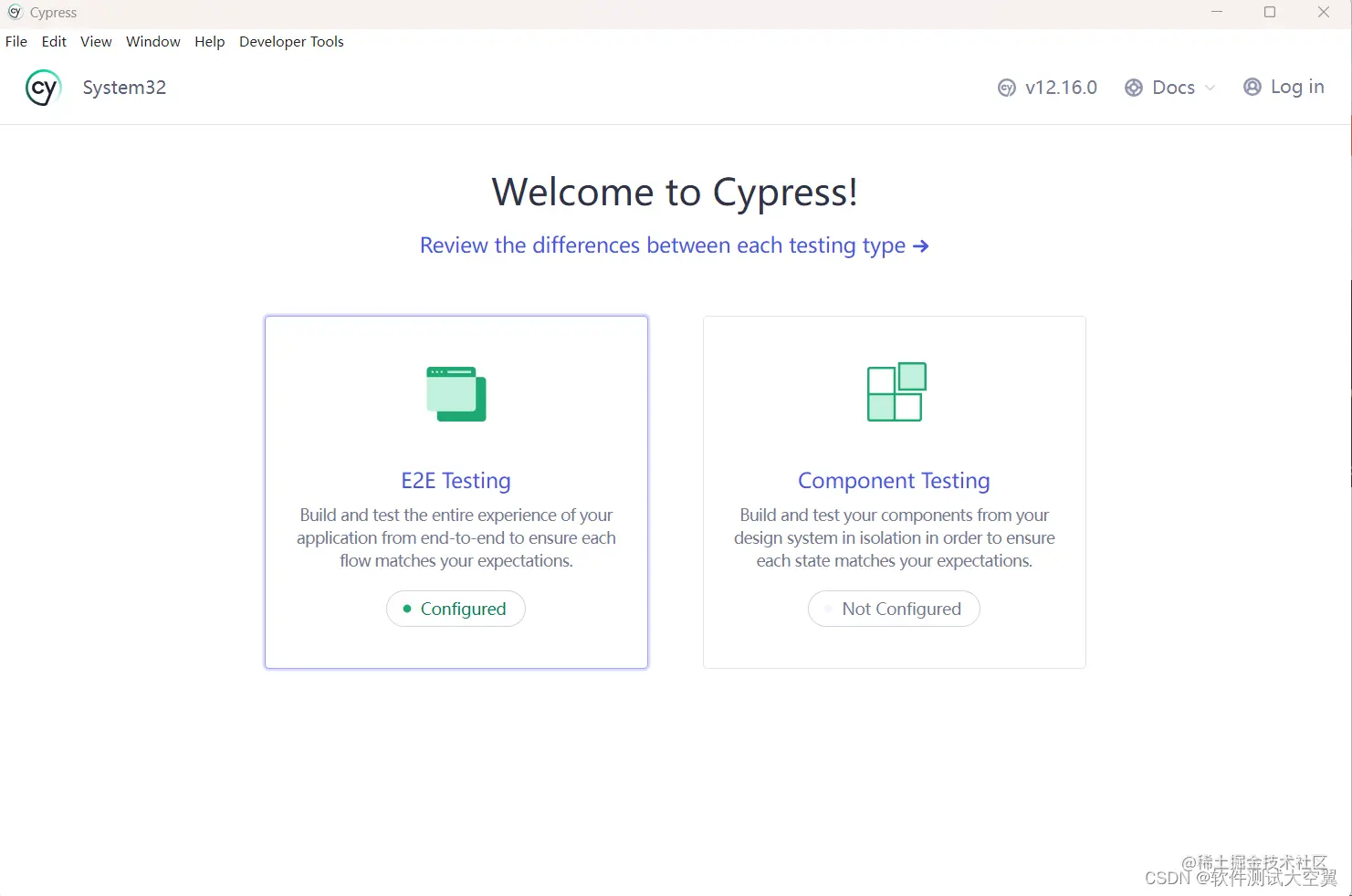This screenshot has width=1352, height=896.
Task: Select the E2E Testing heading
Action: pos(456,480)
